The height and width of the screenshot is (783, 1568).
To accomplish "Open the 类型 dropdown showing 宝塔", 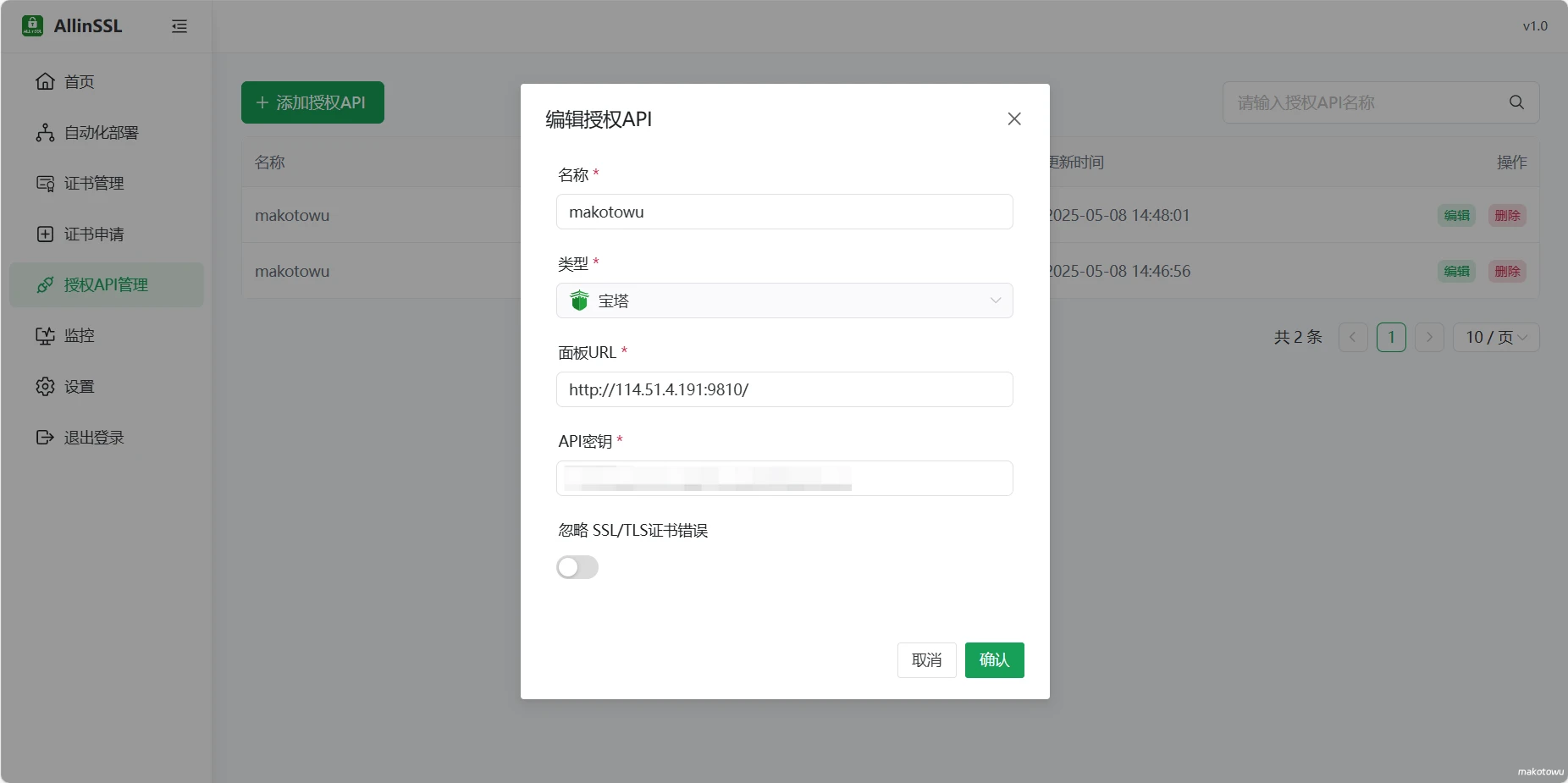I will click(x=785, y=301).
